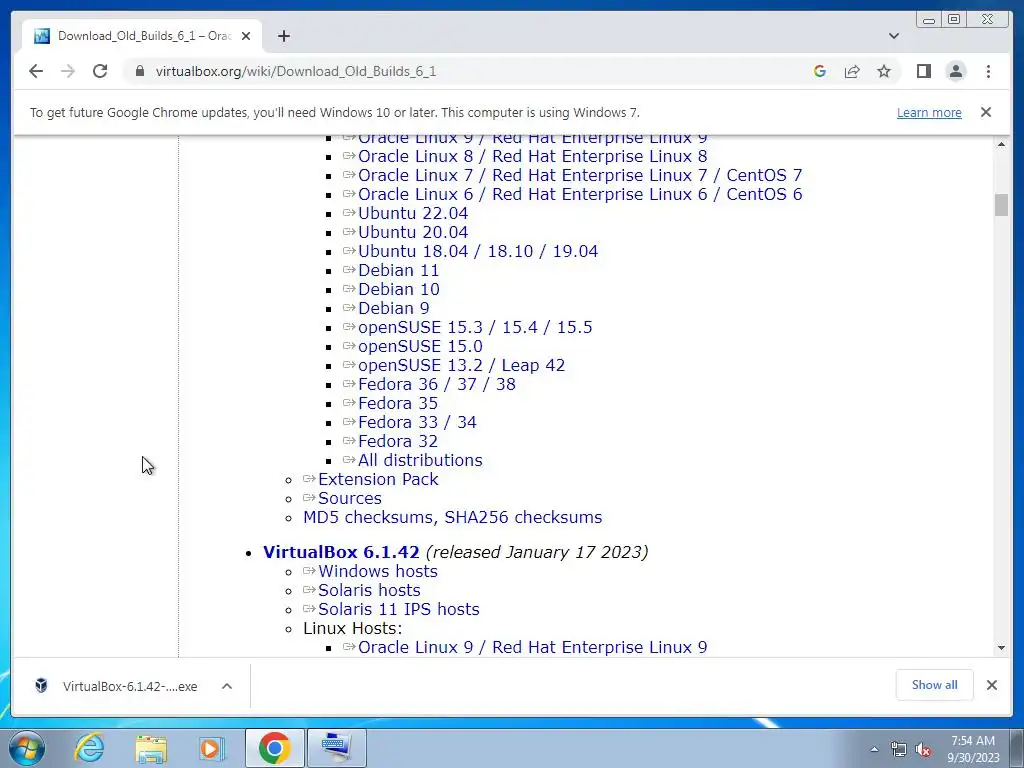Download the Ubuntu 22.04 package
Viewport: 1024px width, 768px height.
(413, 213)
